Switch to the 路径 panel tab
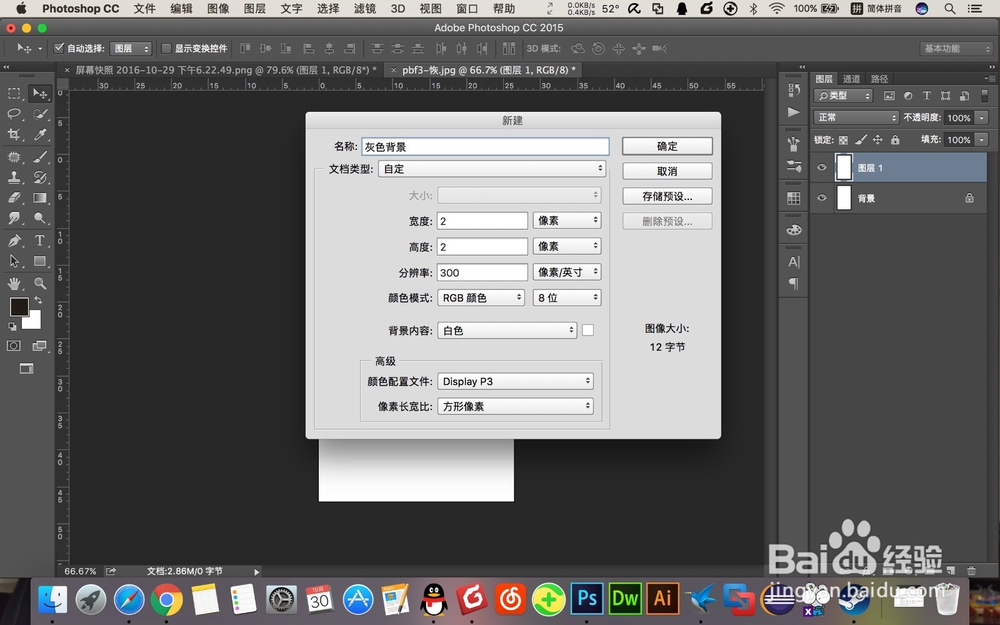Viewport: 1000px width, 625px height. (x=879, y=78)
